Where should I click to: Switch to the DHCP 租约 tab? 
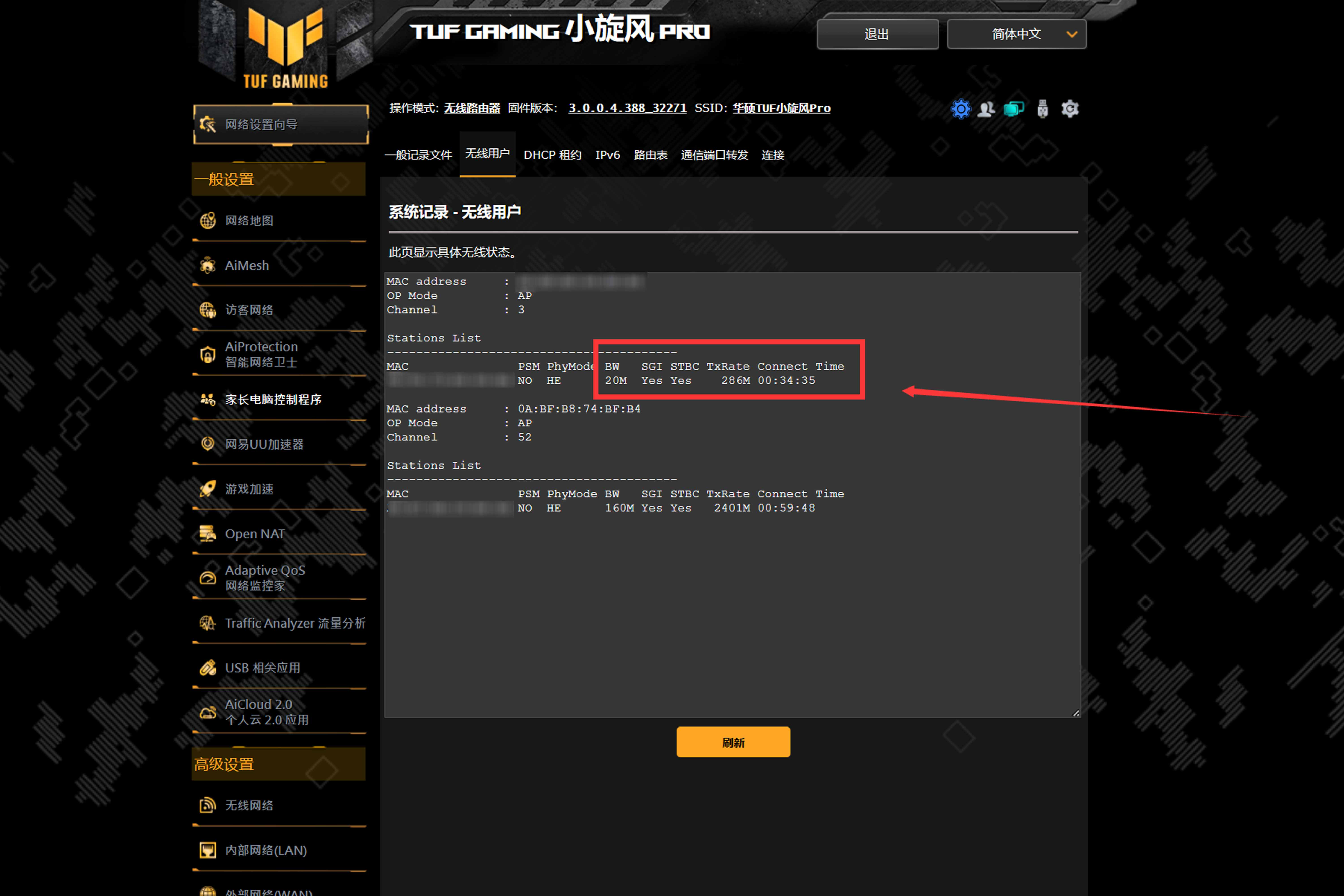552,155
